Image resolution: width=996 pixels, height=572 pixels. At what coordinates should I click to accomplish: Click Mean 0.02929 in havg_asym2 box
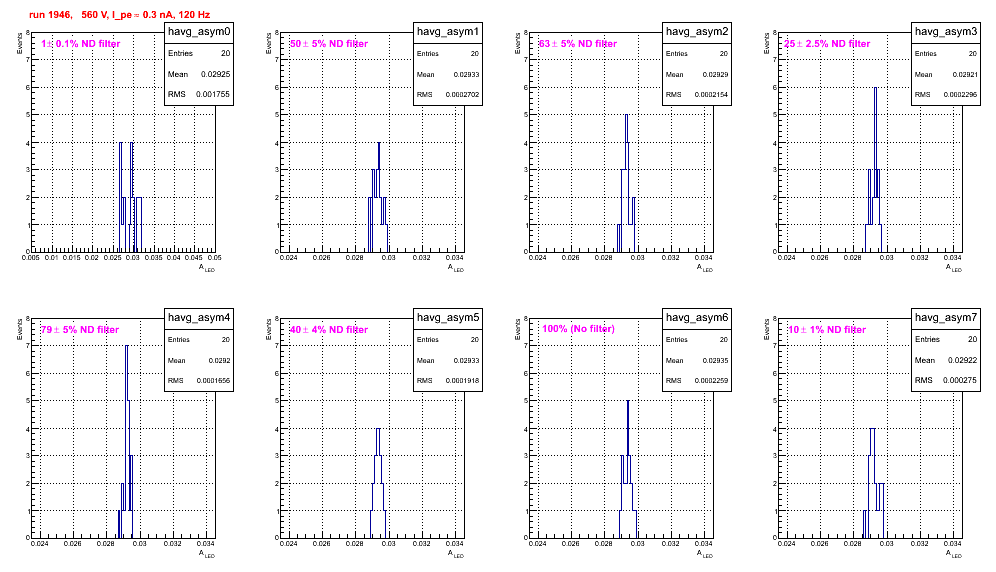pos(697,74)
